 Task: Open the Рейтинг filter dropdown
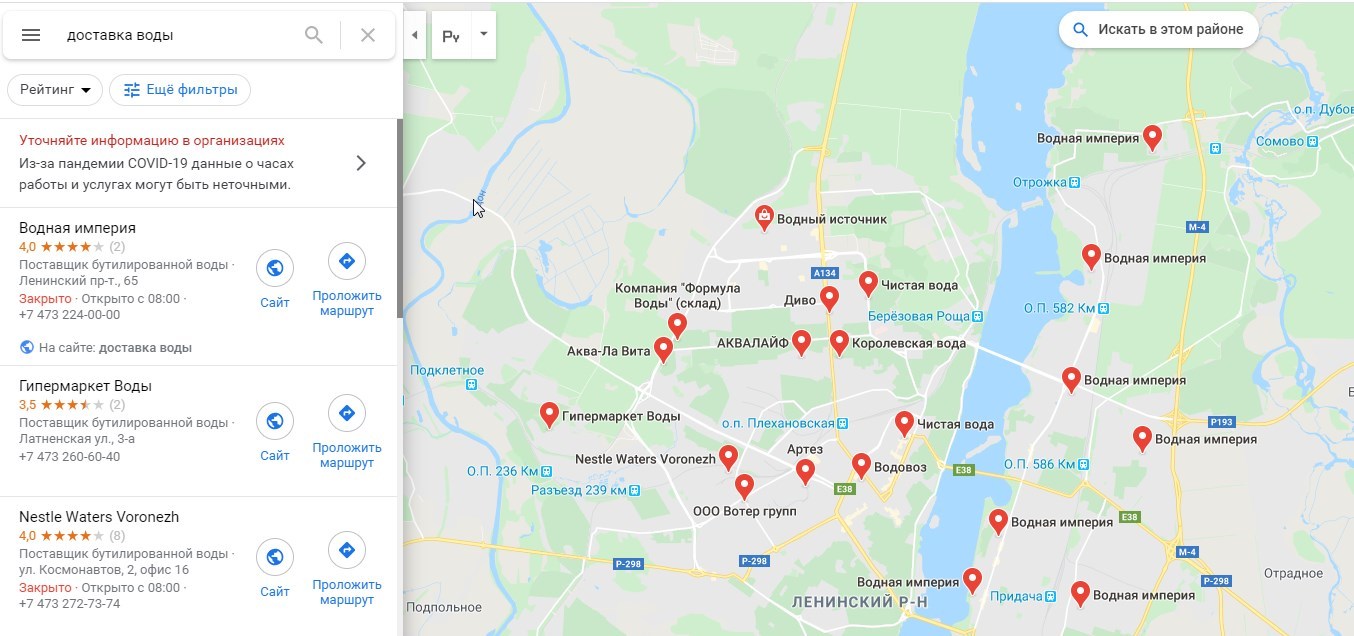[x=55, y=90]
